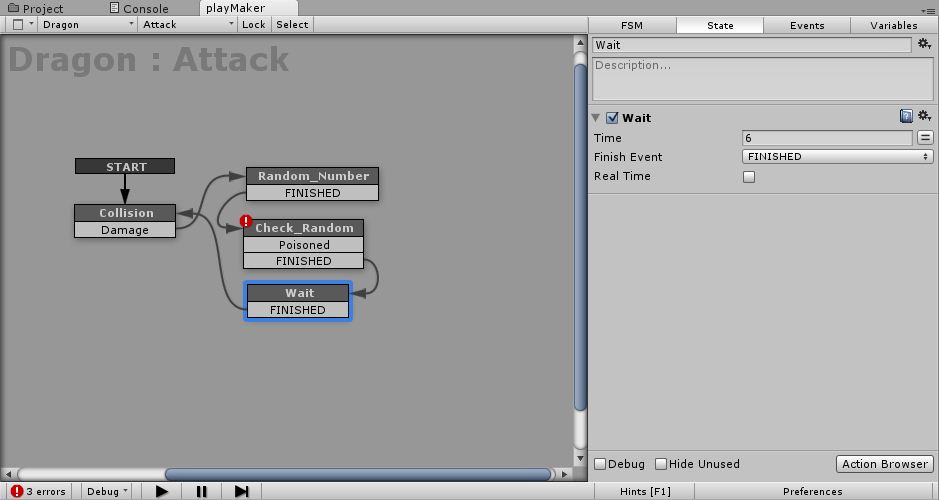Image resolution: width=939 pixels, height=500 pixels.
Task: Open help for the Wait action
Action: [x=906, y=116]
